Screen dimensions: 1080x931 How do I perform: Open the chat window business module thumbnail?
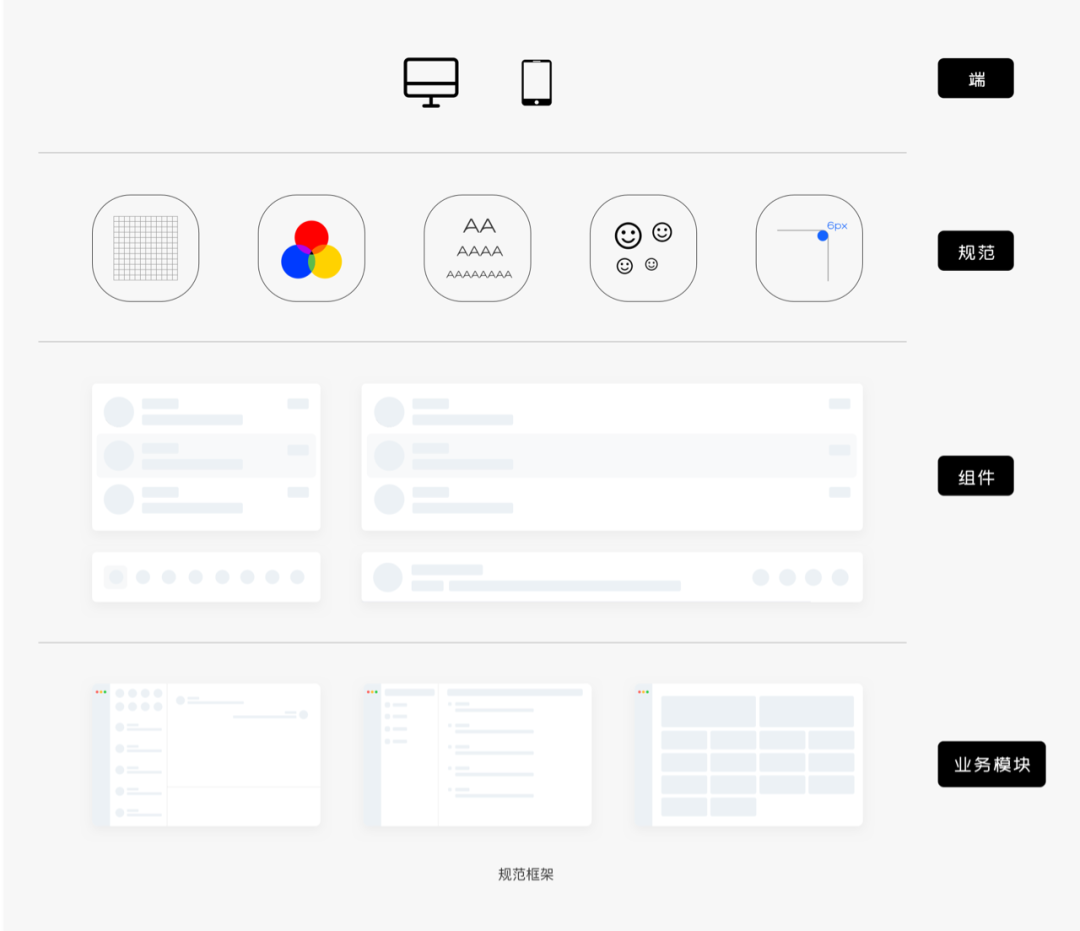click(207, 755)
